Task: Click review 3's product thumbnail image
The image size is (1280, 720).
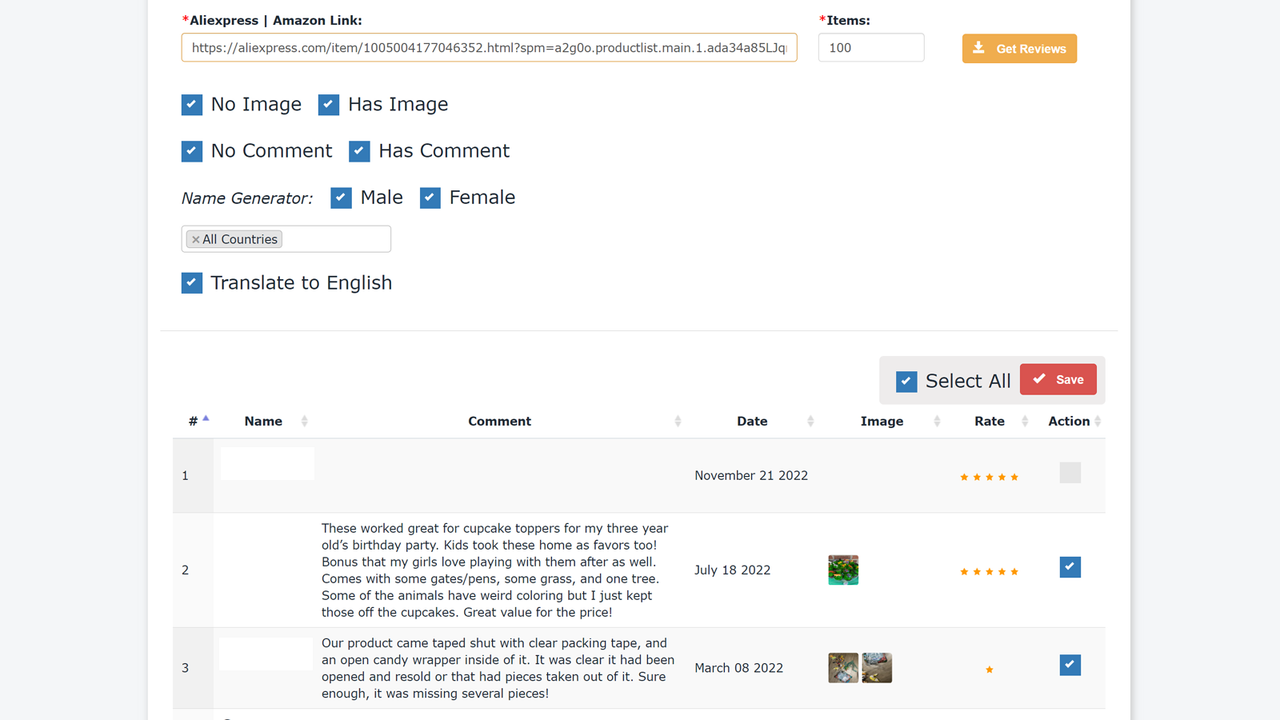Action: (x=843, y=667)
